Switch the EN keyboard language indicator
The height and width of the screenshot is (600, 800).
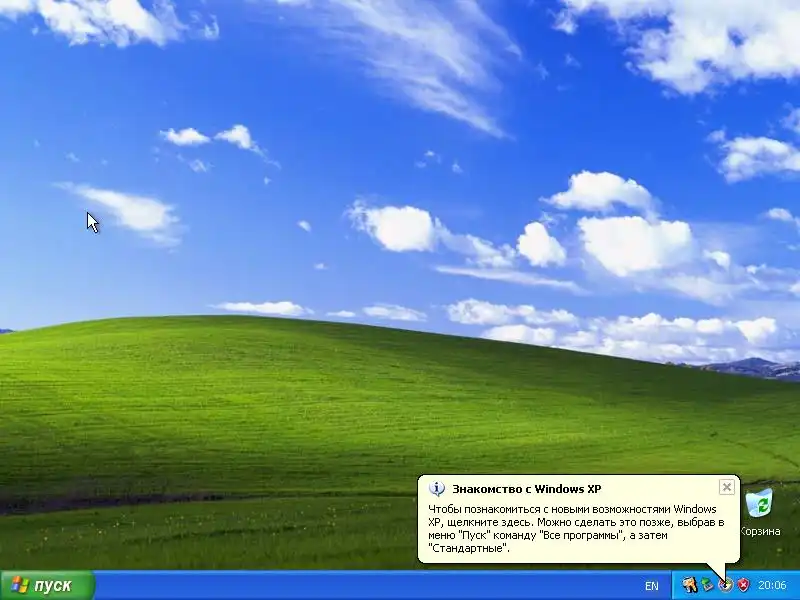coord(652,586)
